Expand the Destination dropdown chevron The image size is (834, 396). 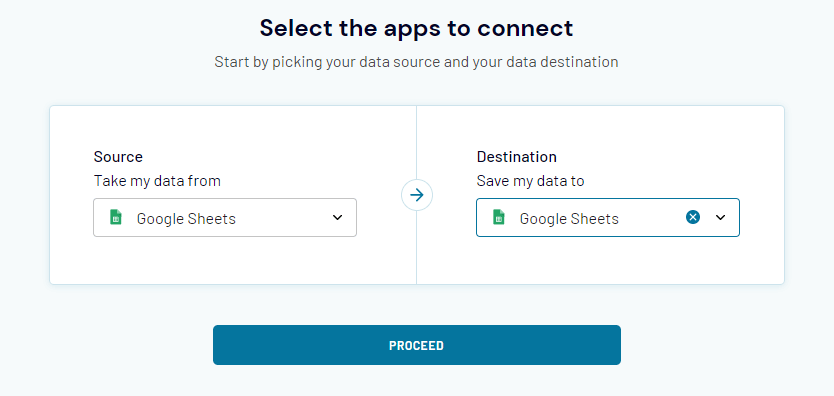click(x=720, y=217)
